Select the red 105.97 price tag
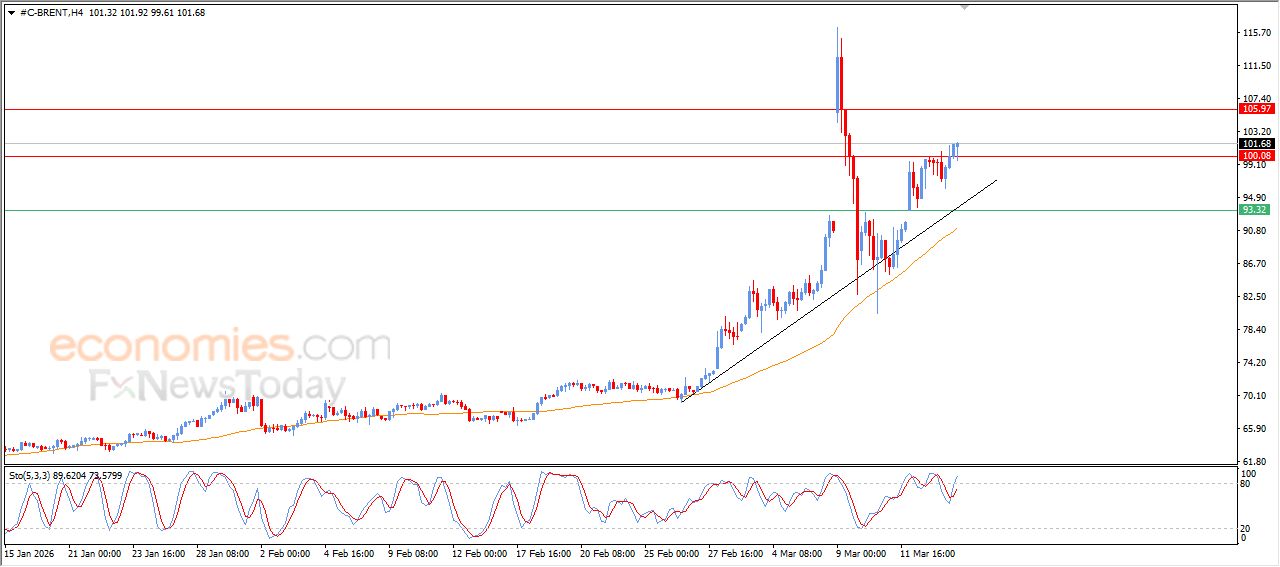This screenshot has width=1280, height=567. click(x=1255, y=108)
